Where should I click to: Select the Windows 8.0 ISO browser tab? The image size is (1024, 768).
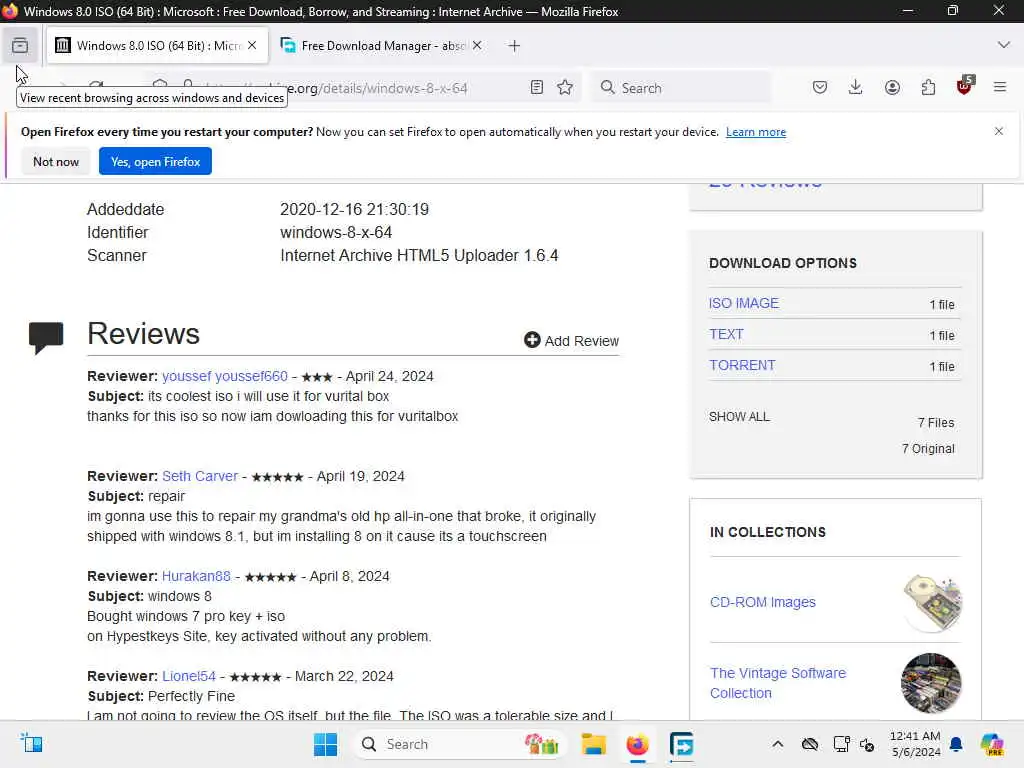point(157,45)
